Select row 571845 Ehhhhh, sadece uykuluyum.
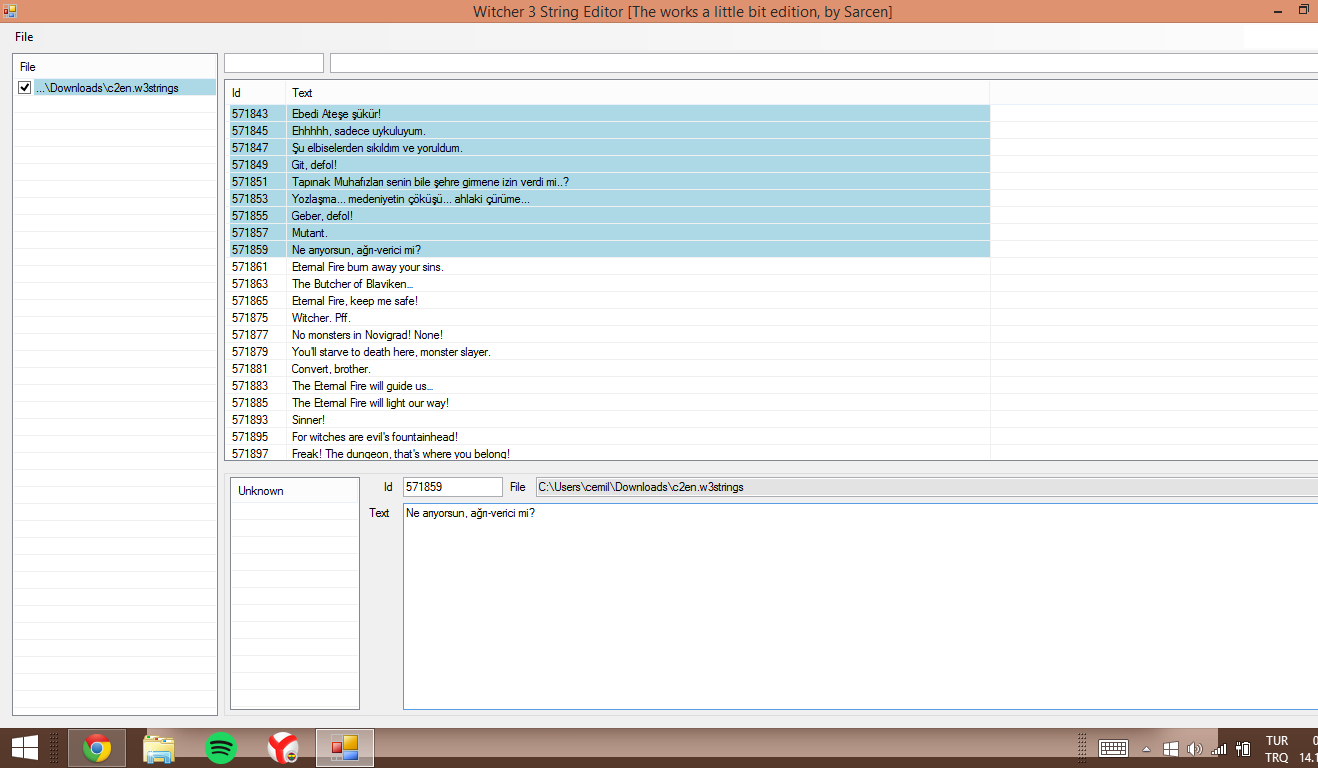The width and height of the screenshot is (1318, 769). pos(609,131)
